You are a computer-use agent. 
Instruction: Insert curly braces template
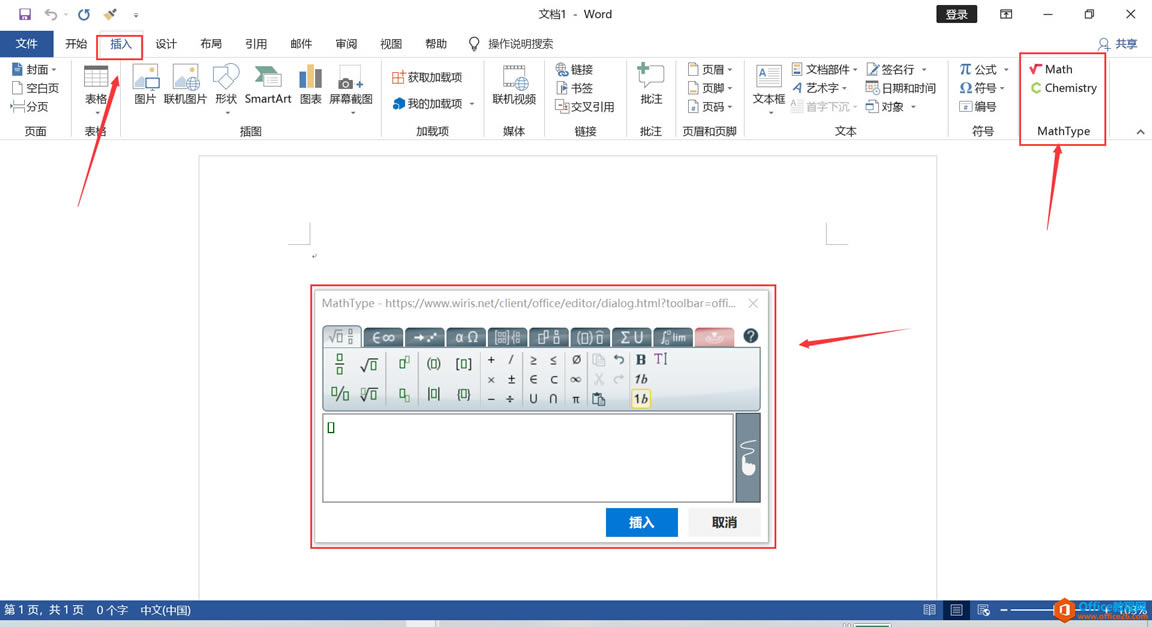(464, 395)
